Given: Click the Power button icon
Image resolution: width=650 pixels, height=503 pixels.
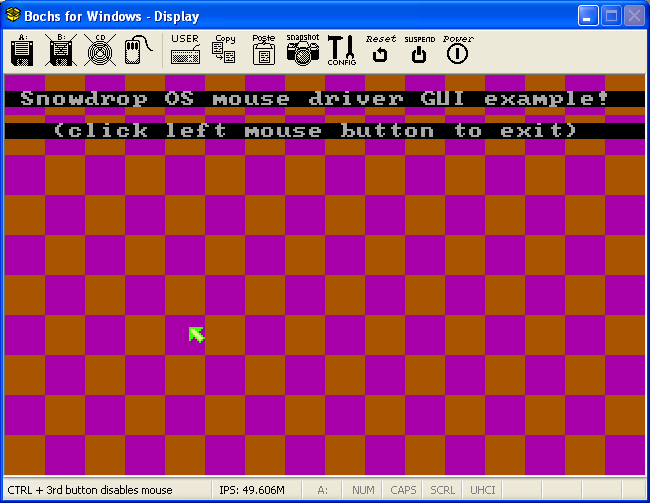Looking at the screenshot, I should coord(458,49).
